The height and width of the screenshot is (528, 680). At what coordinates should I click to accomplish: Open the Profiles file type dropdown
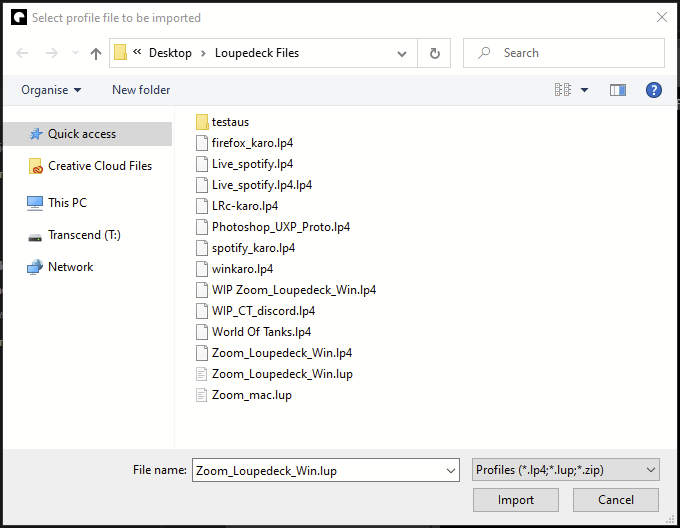point(565,470)
